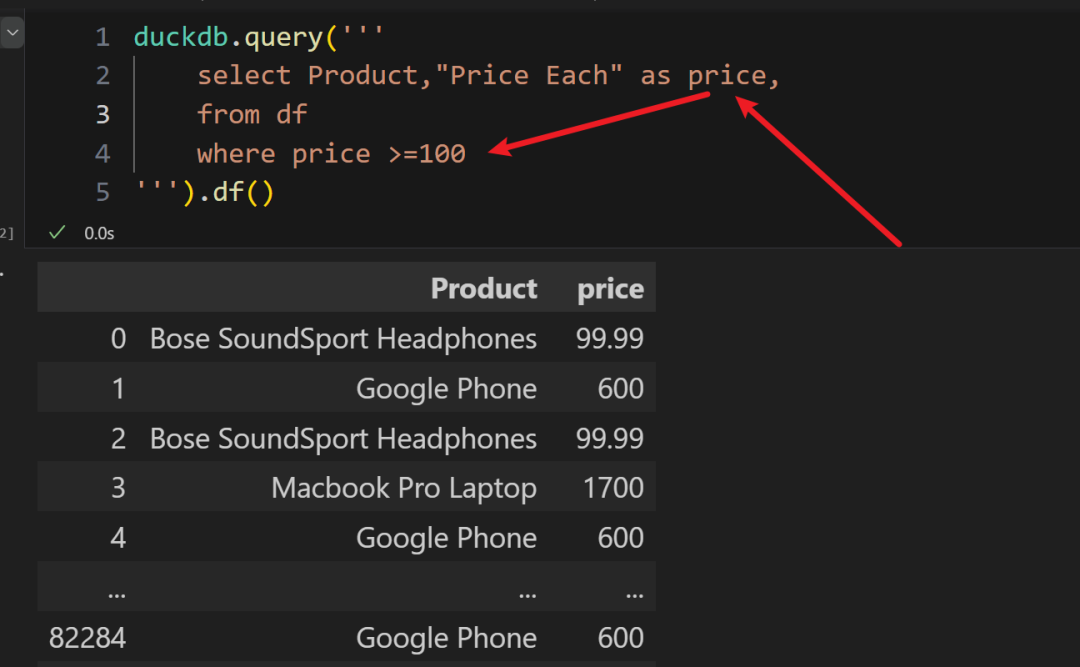The height and width of the screenshot is (667, 1080).
Task: Place cursor on "where price >=100" line
Action: (x=331, y=154)
